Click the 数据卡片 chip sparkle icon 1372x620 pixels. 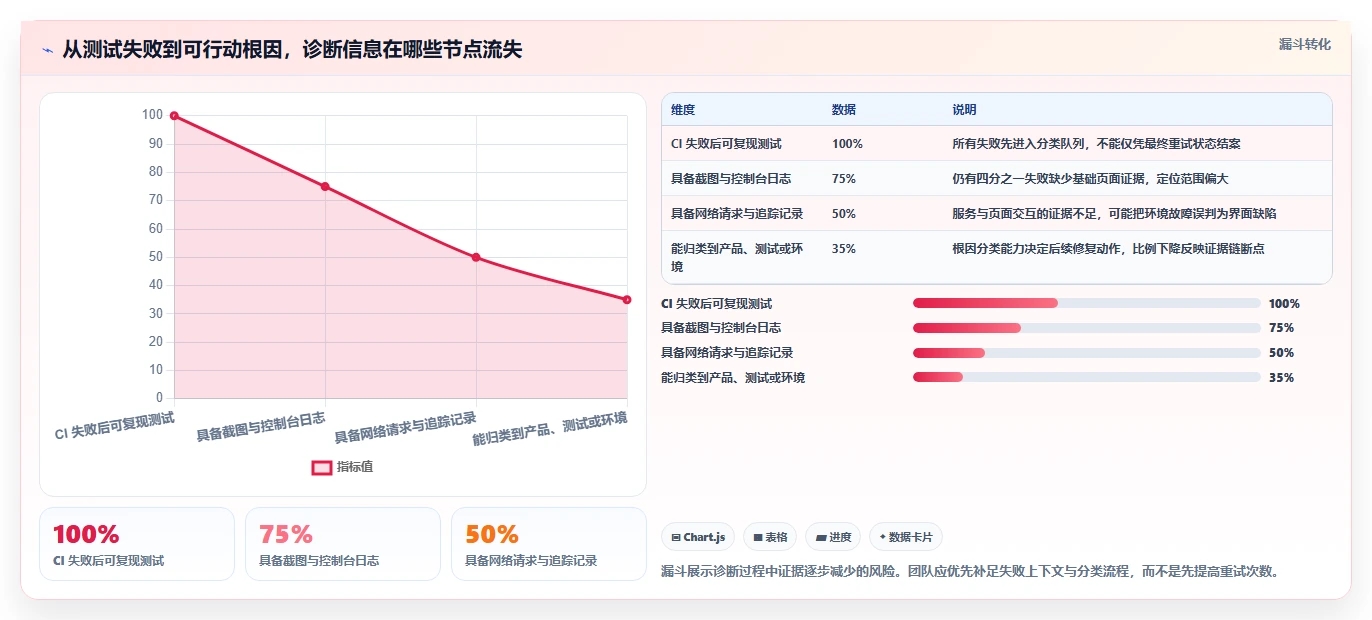click(882, 537)
